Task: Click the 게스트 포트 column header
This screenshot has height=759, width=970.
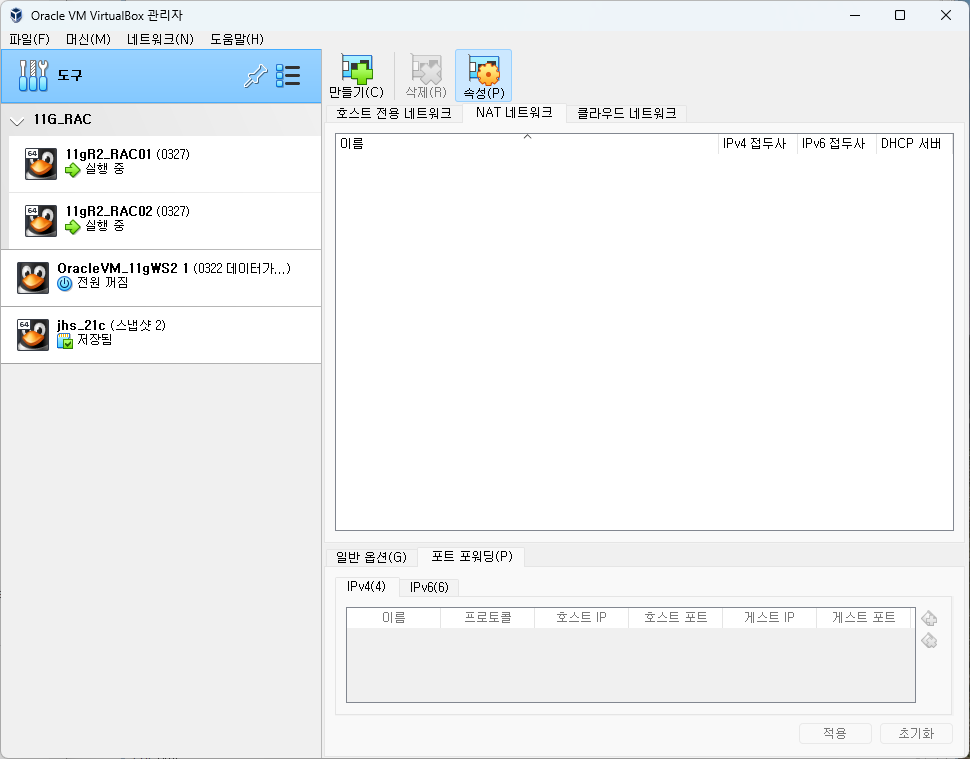Action: [x=864, y=617]
